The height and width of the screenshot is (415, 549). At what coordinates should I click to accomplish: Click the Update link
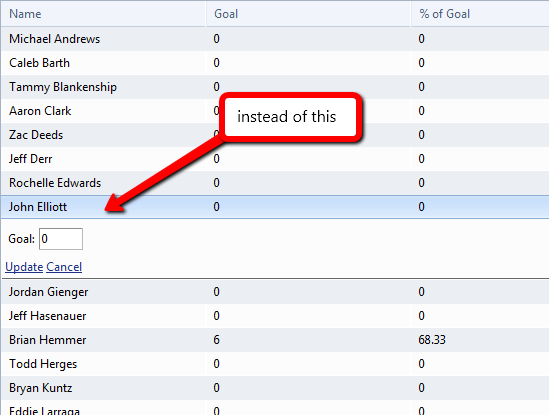[x=24, y=267]
